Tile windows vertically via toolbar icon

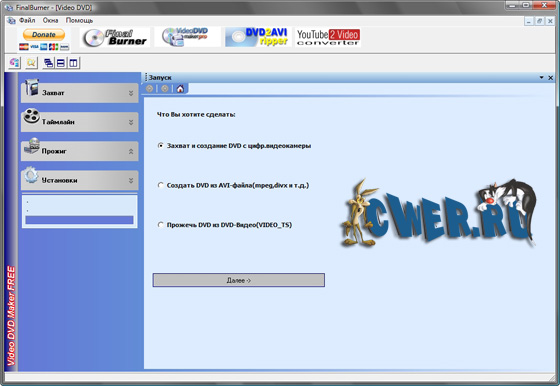click(x=74, y=63)
